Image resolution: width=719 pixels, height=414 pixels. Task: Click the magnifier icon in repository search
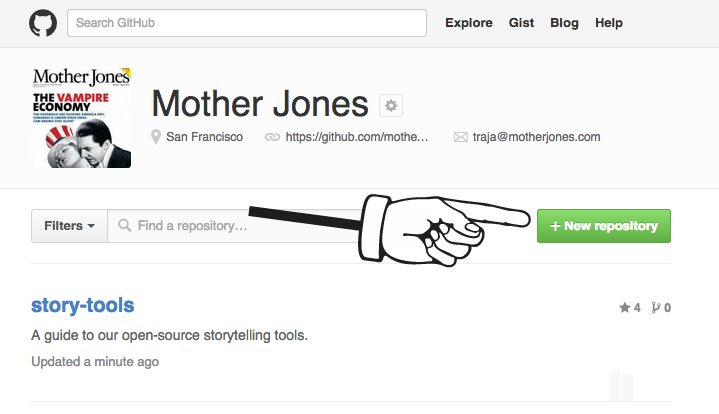[x=125, y=225]
